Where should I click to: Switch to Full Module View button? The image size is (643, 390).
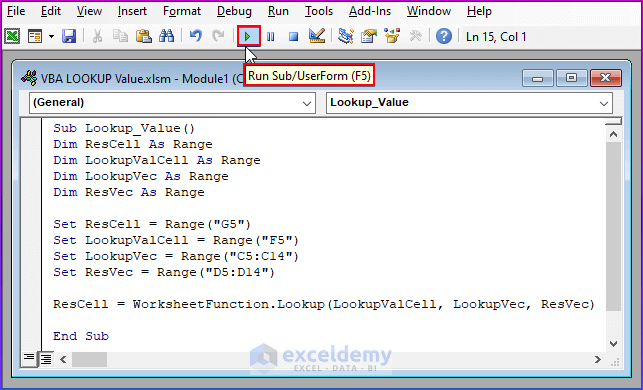[x=46, y=359]
